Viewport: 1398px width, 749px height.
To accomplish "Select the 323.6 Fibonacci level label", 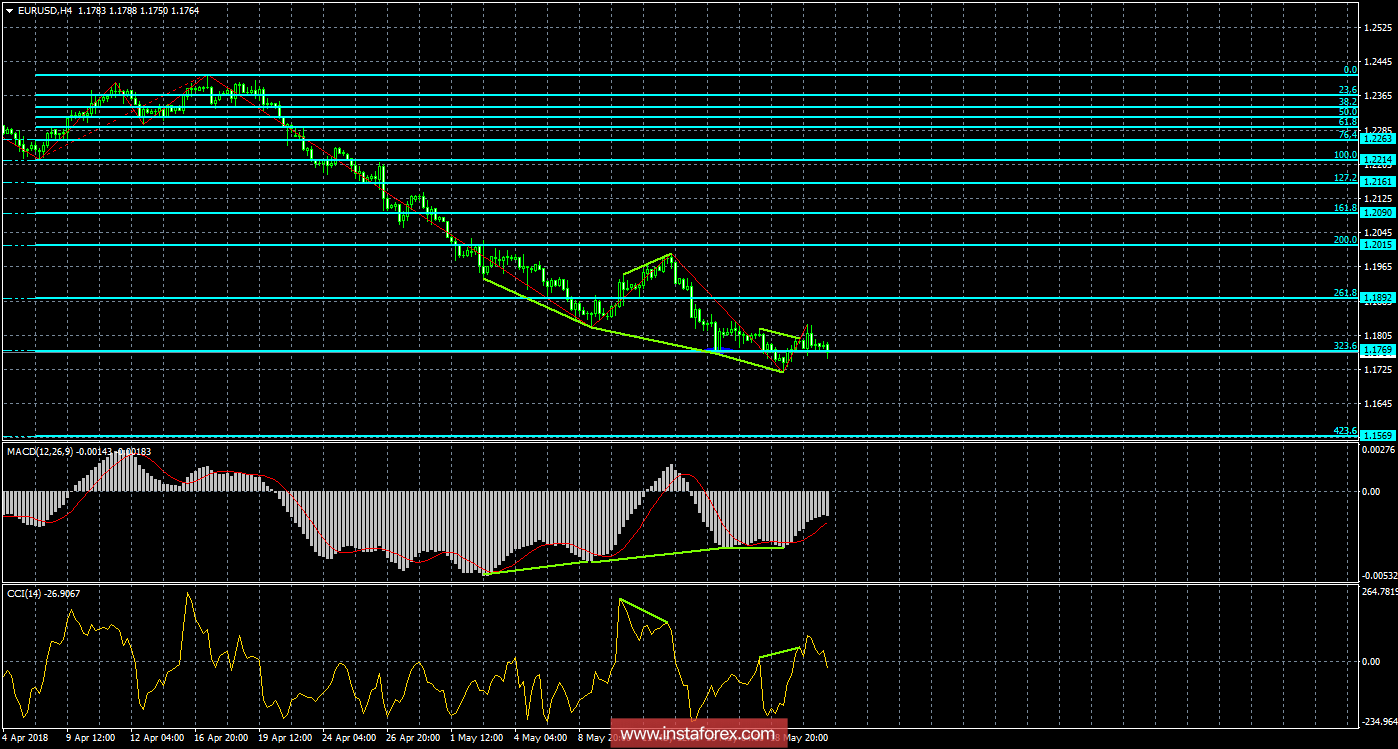I will click(1345, 345).
